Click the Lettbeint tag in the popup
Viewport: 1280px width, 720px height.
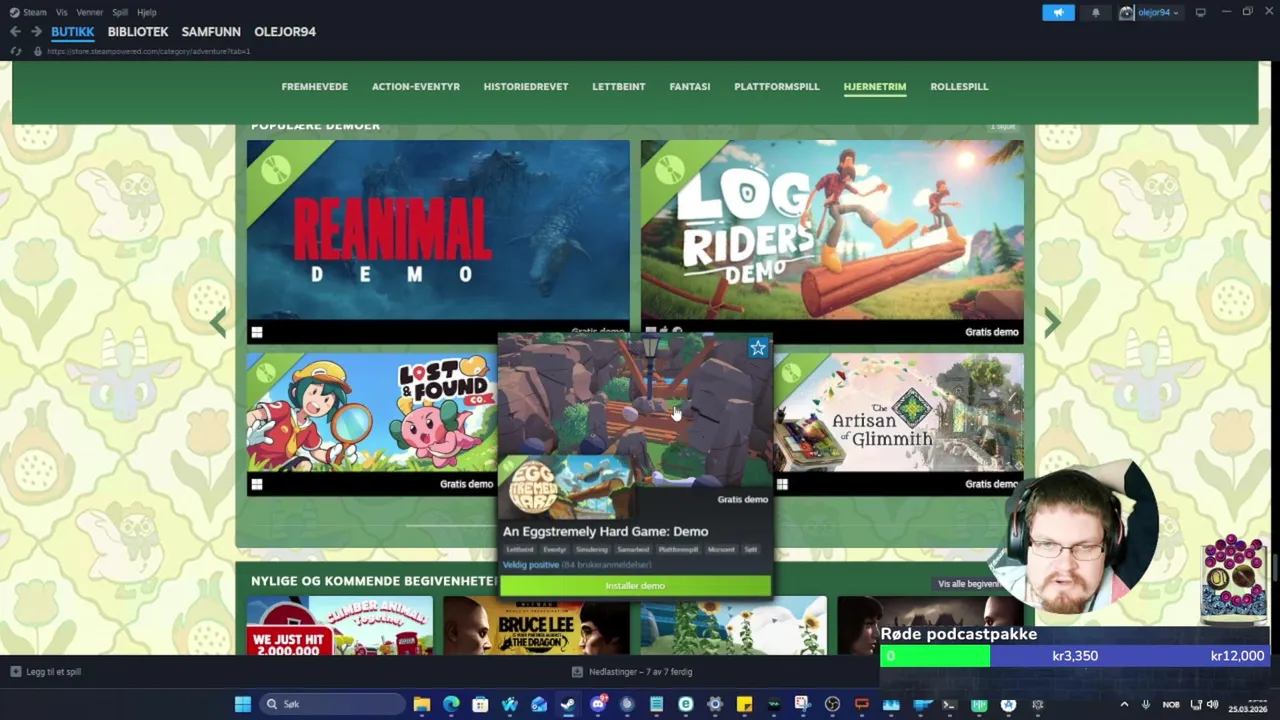tap(519, 549)
